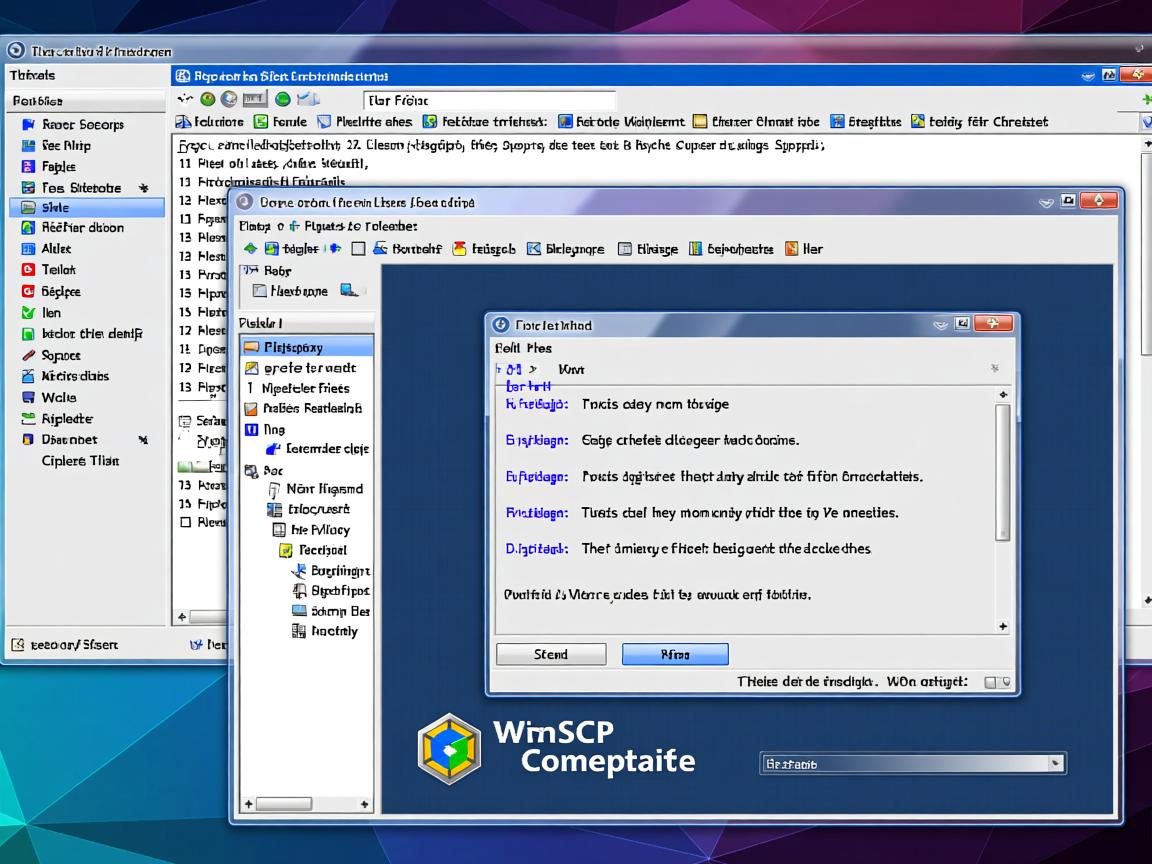This screenshot has width=1152, height=864.
Task: Open the Be:Faoib dropdown near WinSCP logo
Action: coord(912,764)
